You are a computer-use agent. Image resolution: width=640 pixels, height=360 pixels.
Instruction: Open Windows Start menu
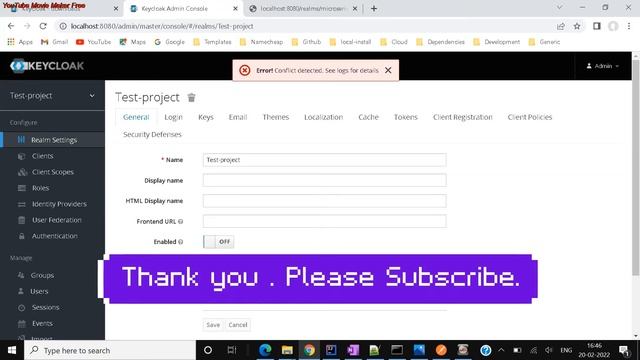[12, 350]
